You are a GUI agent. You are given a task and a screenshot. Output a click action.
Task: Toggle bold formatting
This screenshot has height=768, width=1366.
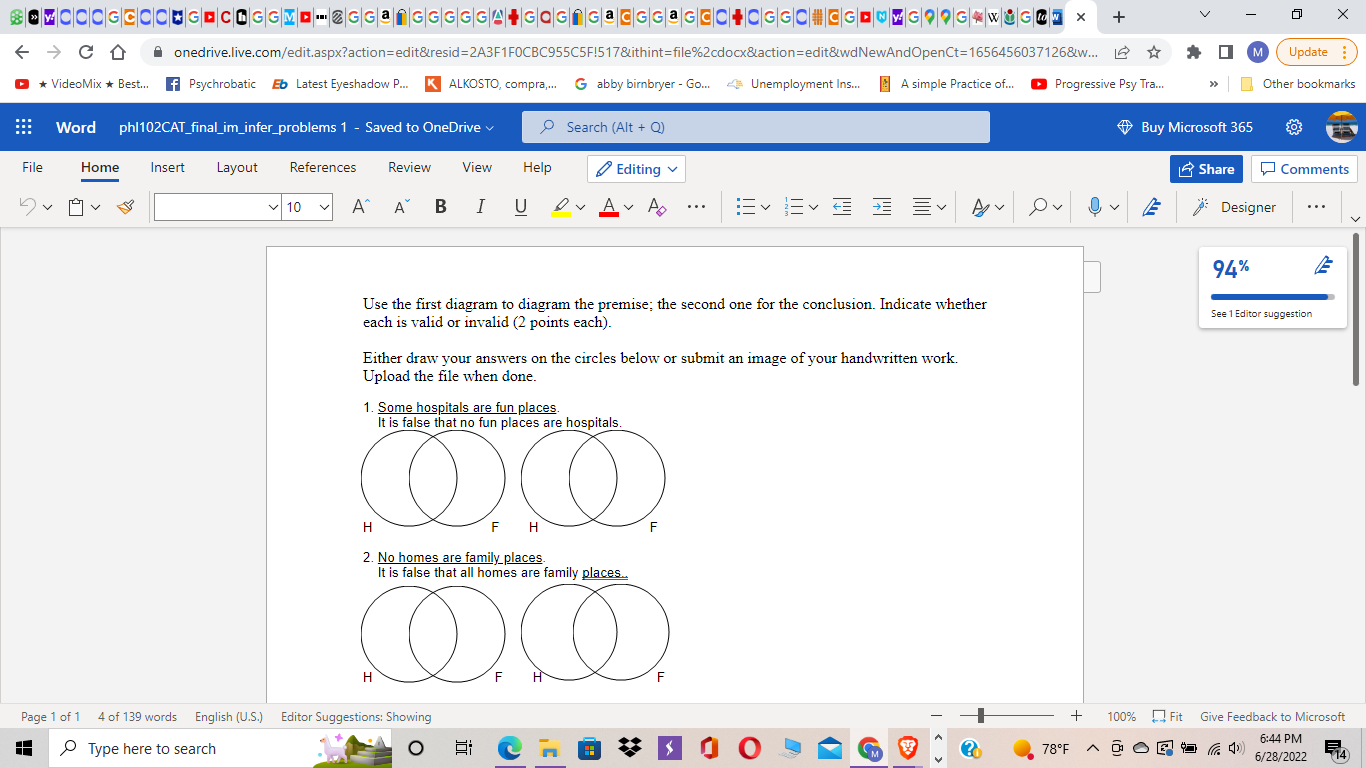(x=441, y=207)
